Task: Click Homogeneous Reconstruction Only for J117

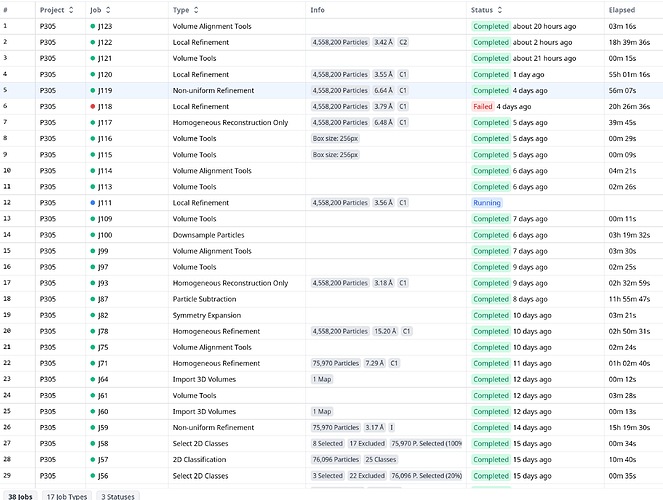Action: point(230,123)
